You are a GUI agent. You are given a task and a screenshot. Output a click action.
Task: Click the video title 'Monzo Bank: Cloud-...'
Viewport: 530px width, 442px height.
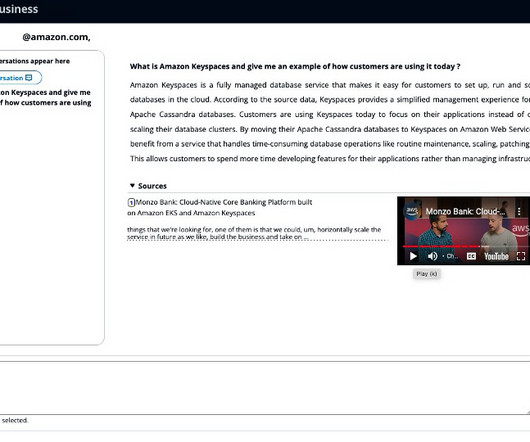click(x=466, y=212)
